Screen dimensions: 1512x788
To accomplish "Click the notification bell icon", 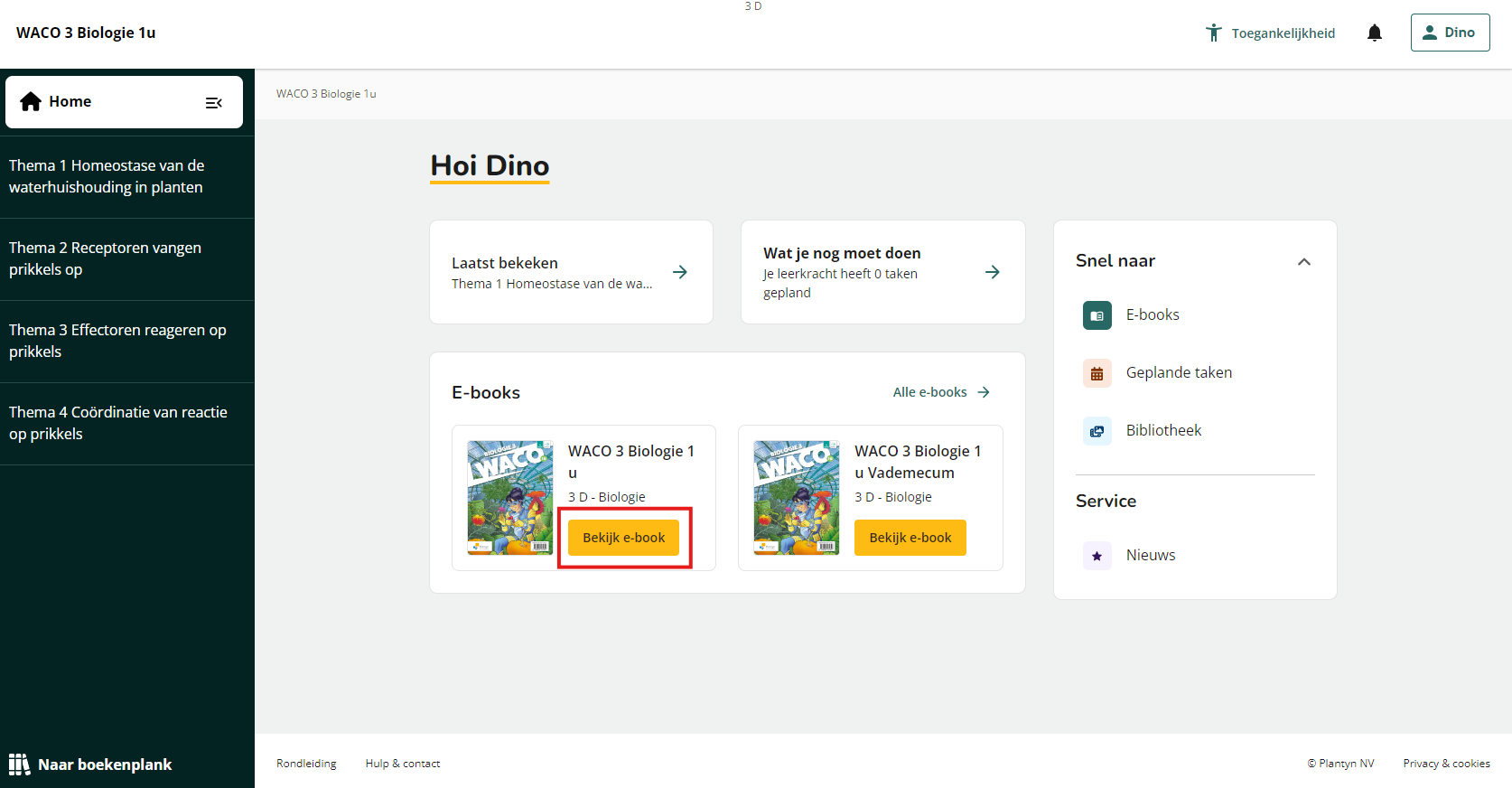I will (x=1375, y=33).
